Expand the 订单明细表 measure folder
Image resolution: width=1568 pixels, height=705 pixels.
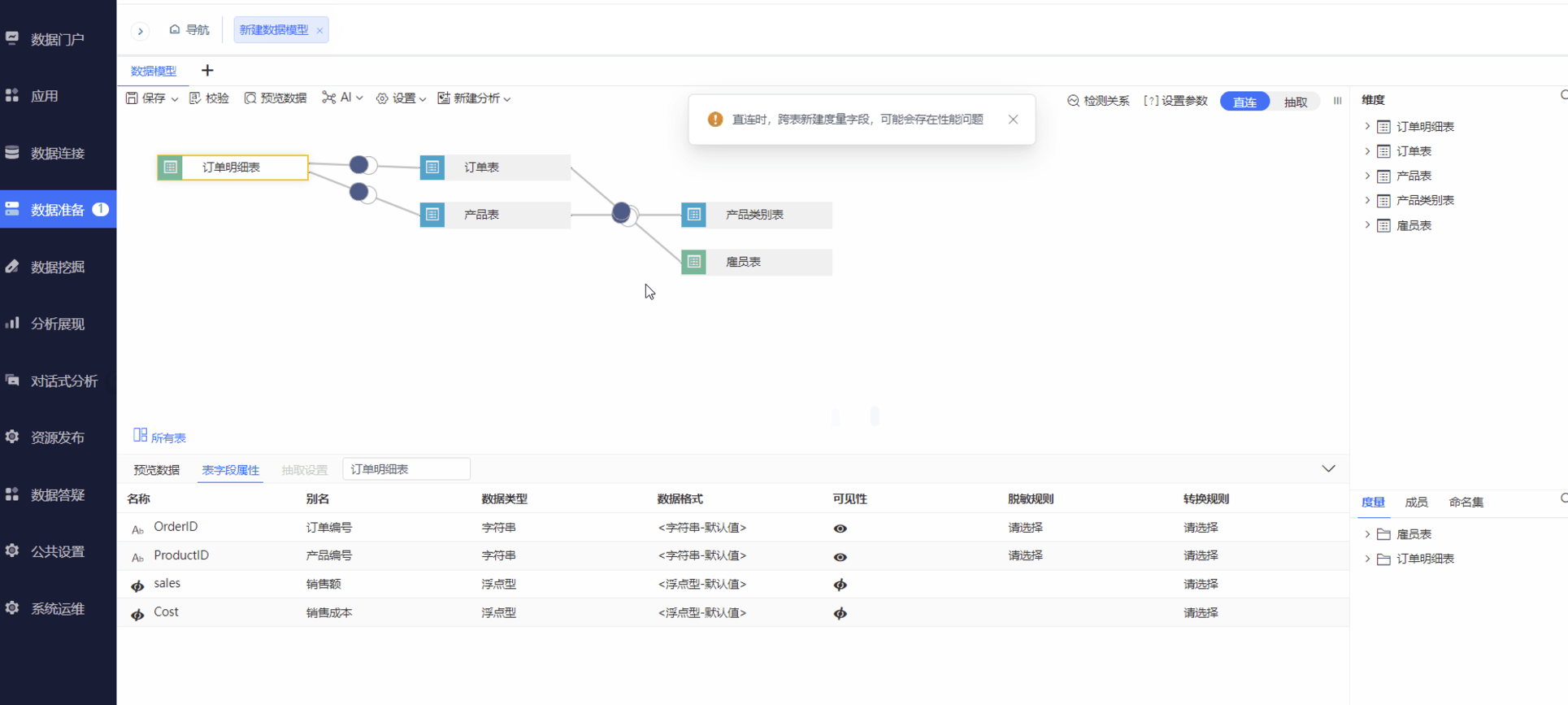click(1367, 559)
